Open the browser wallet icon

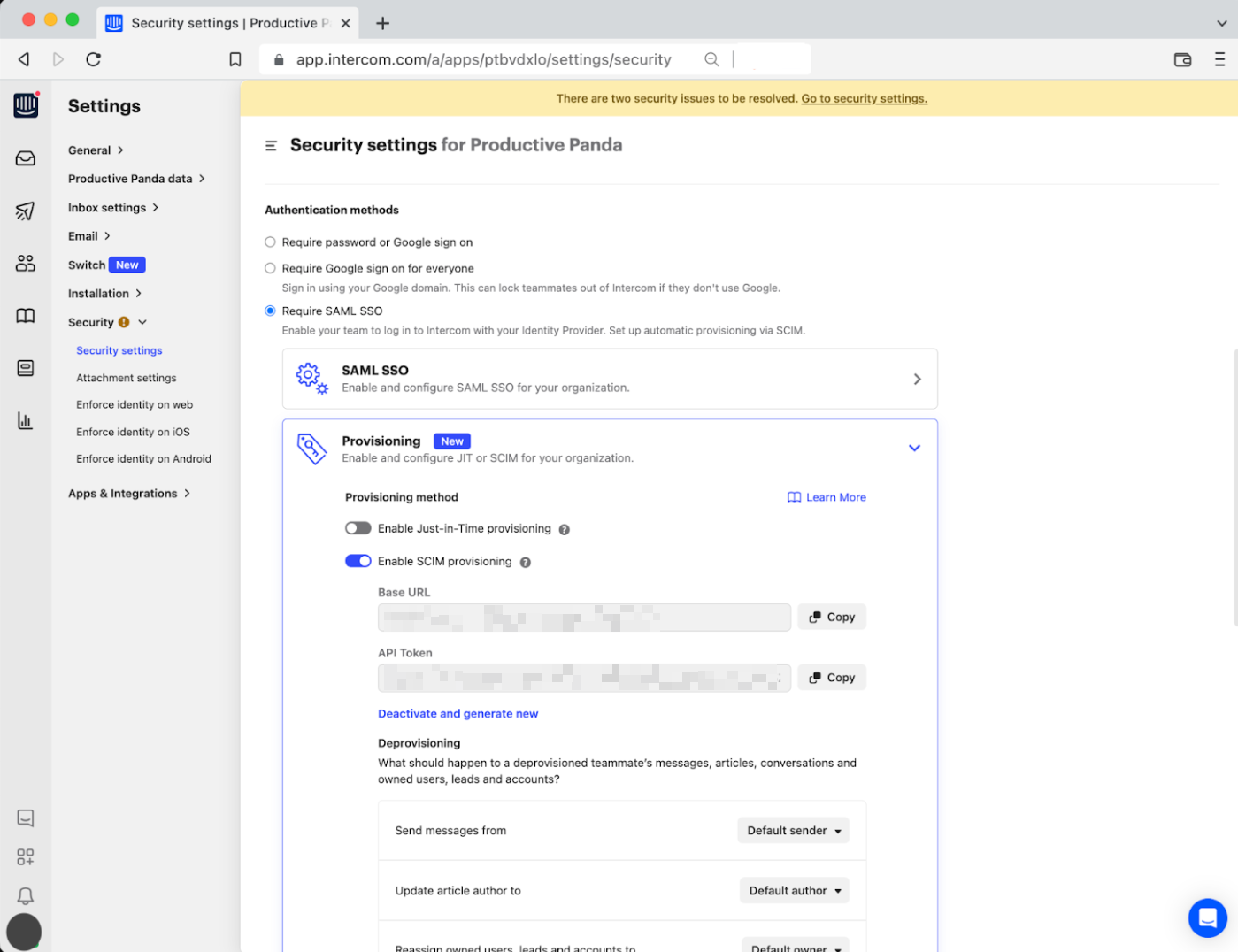click(x=1182, y=59)
